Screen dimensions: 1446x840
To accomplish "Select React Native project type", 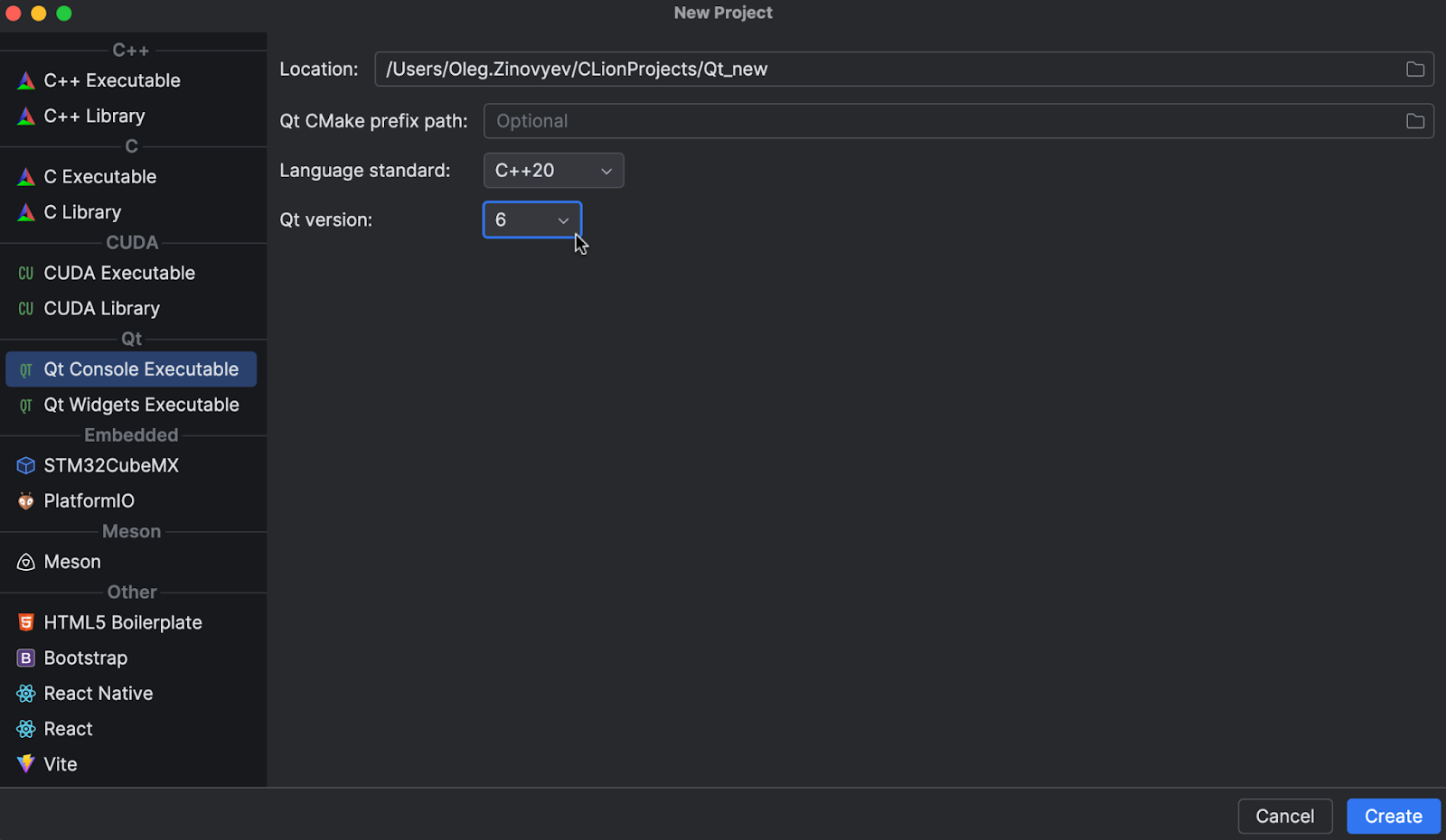I will [132, 694].
